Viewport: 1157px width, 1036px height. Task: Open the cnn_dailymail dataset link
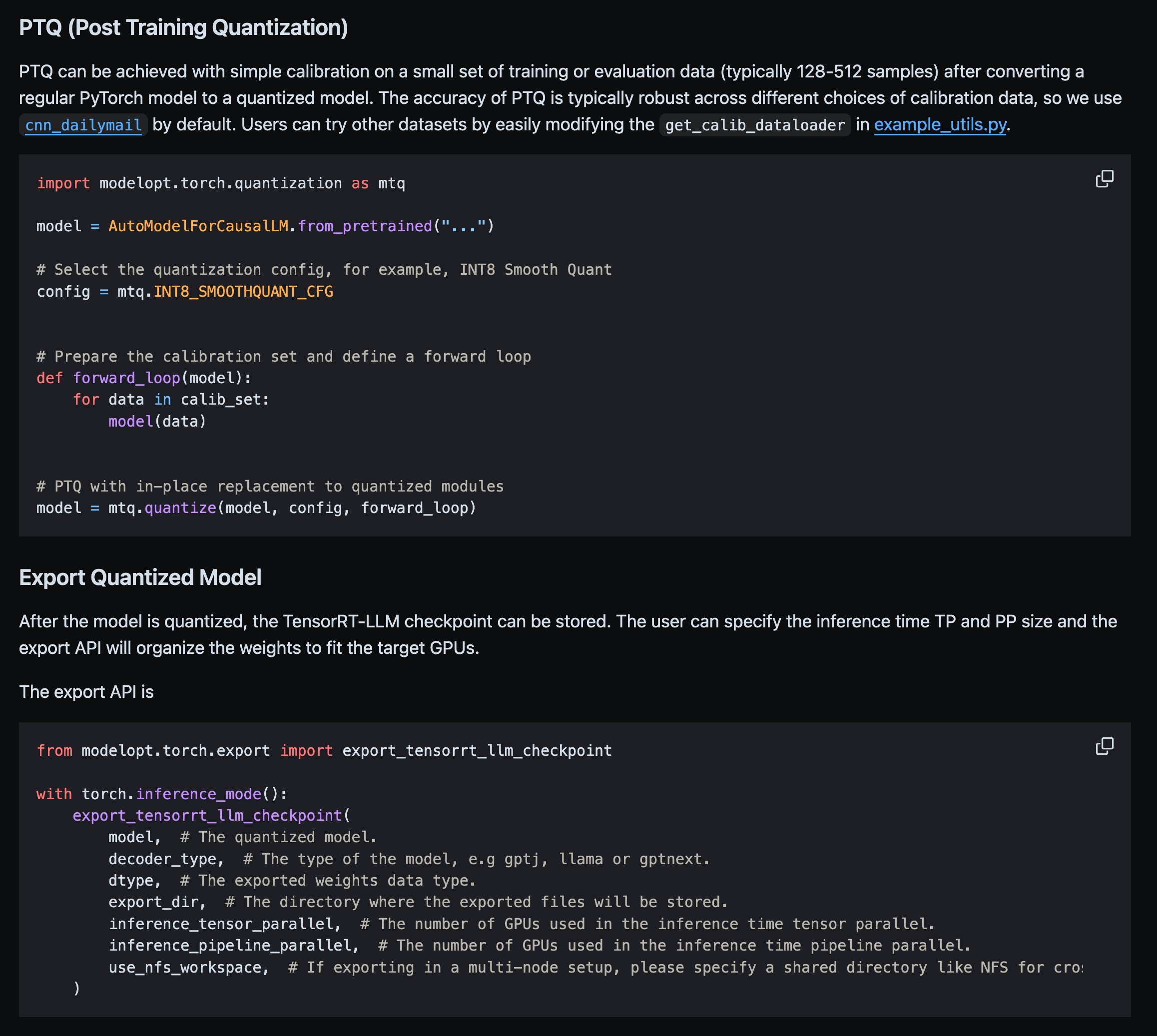click(83, 125)
